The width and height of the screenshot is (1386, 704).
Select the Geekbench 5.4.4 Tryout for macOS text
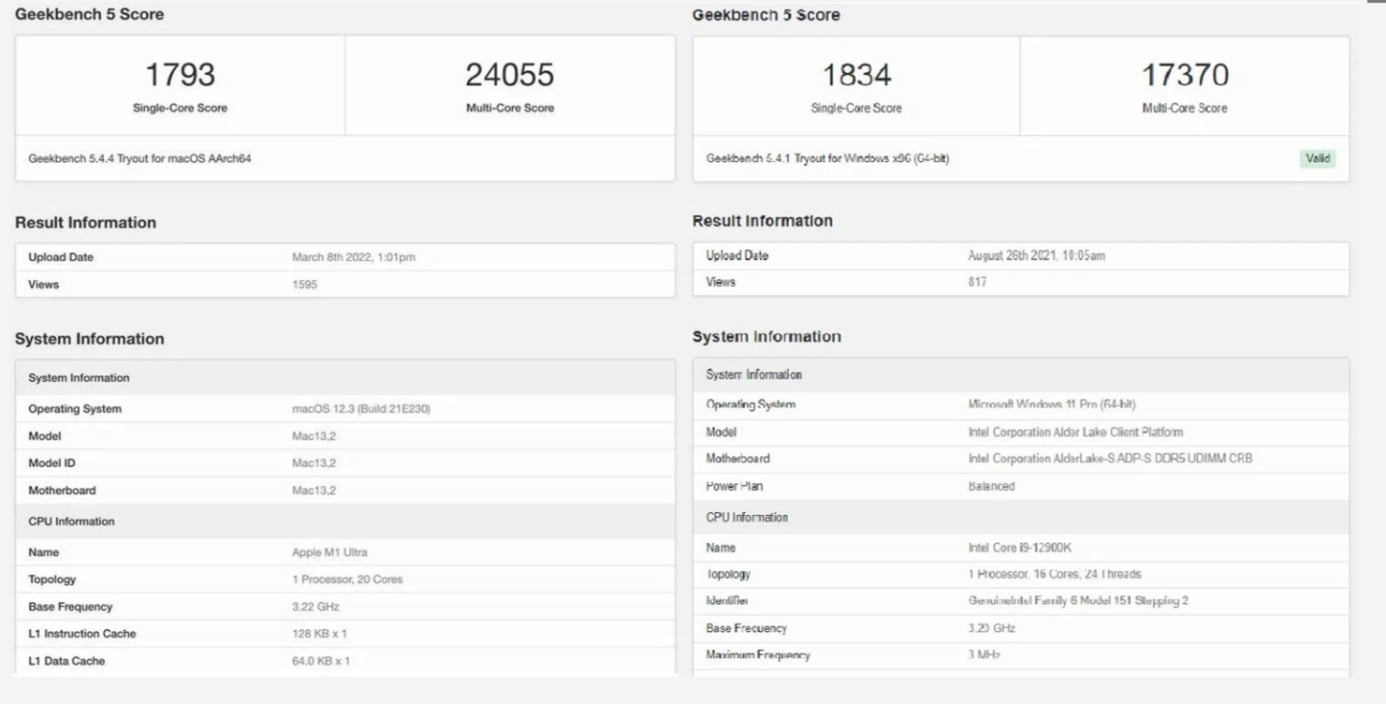[139, 159]
